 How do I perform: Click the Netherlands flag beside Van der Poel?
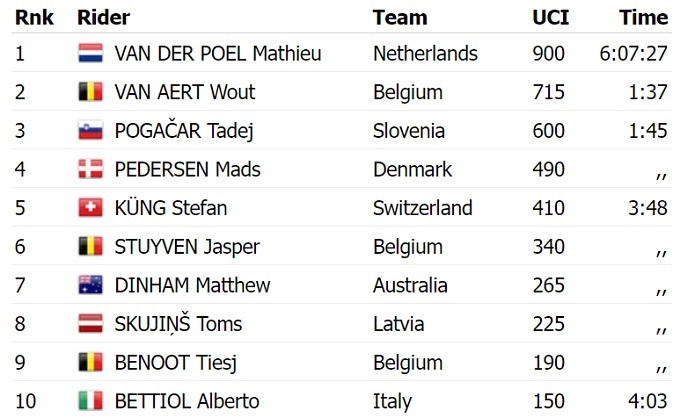[90, 54]
